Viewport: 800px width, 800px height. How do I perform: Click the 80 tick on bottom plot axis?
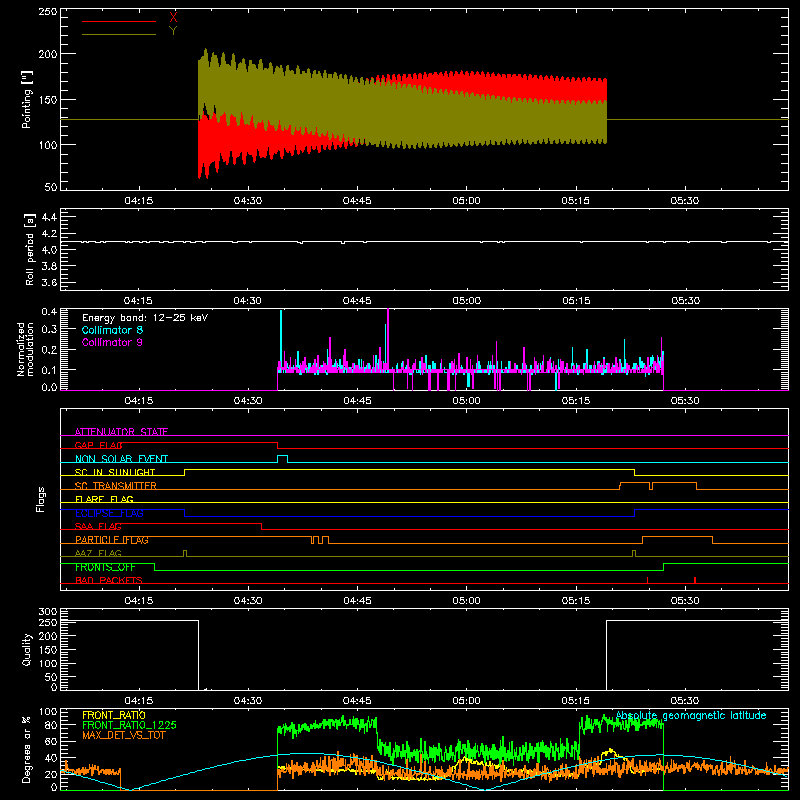click(51, 724)
